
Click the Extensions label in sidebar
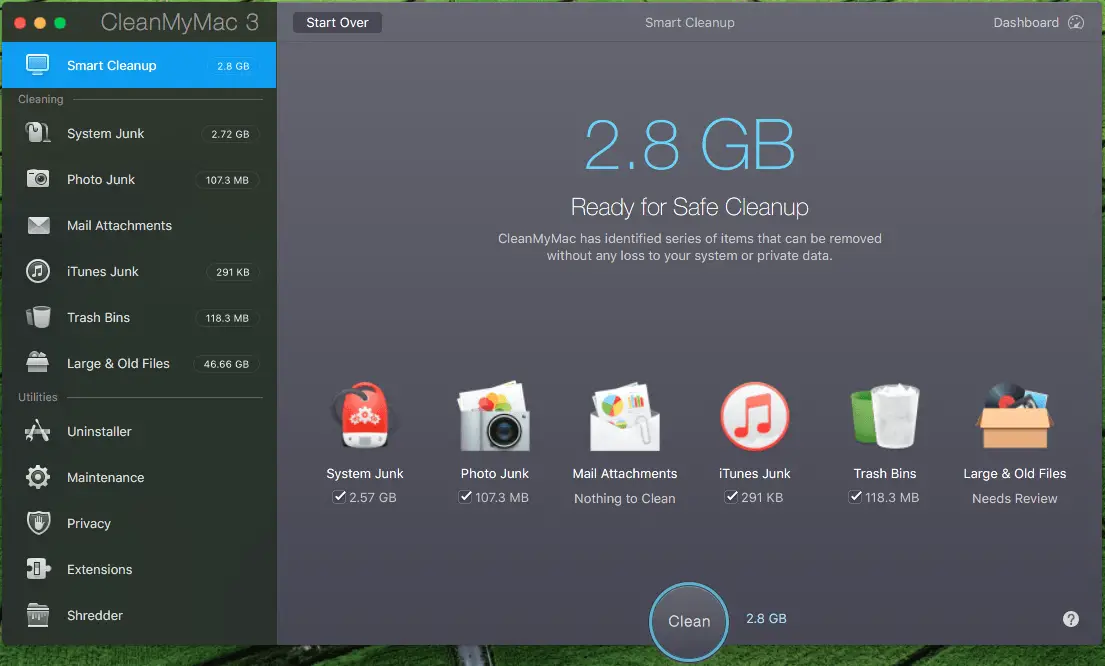[x=99, y=569]
